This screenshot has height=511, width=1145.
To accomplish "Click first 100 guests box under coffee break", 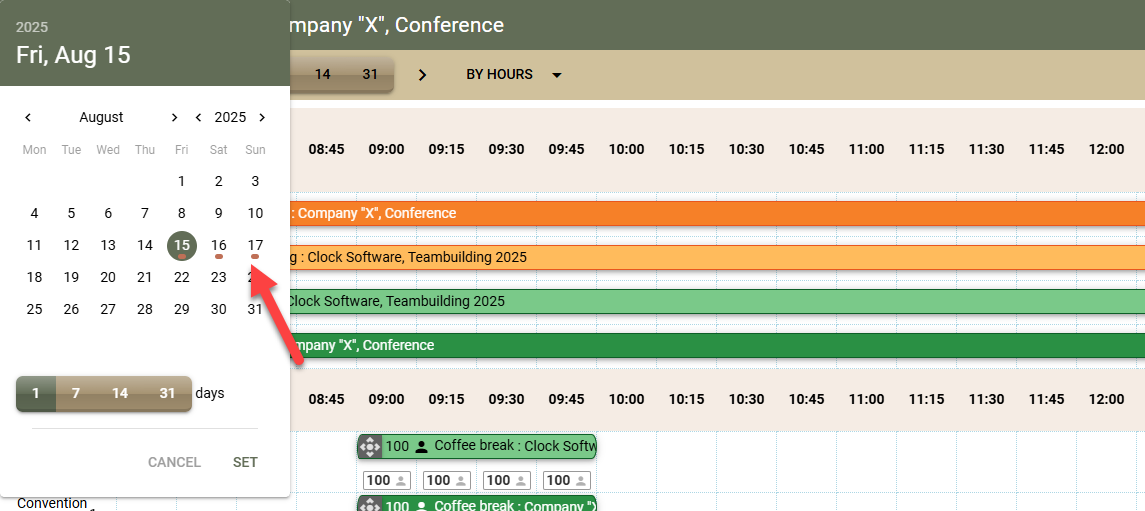I will click(x=386, y=480).
